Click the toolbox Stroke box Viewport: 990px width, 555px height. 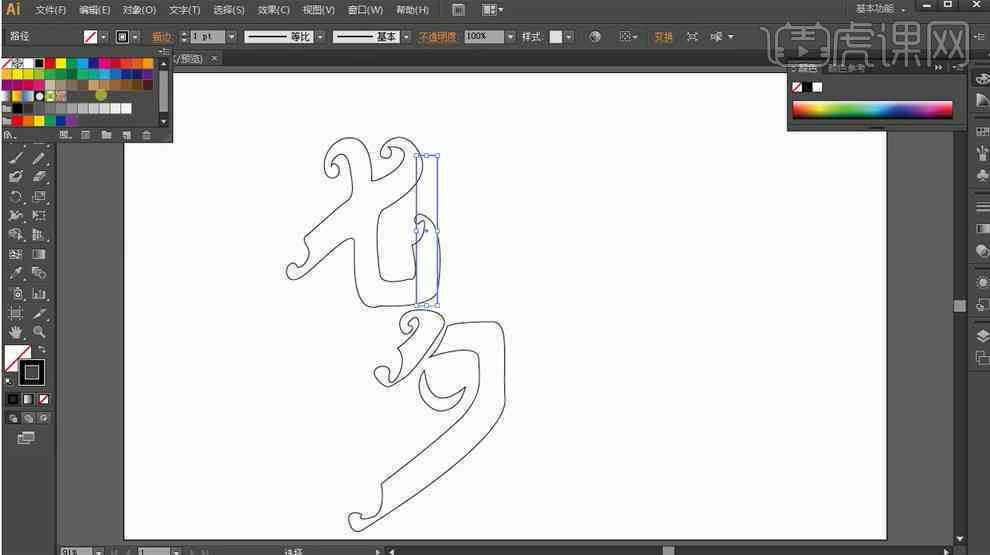point(32,373)
